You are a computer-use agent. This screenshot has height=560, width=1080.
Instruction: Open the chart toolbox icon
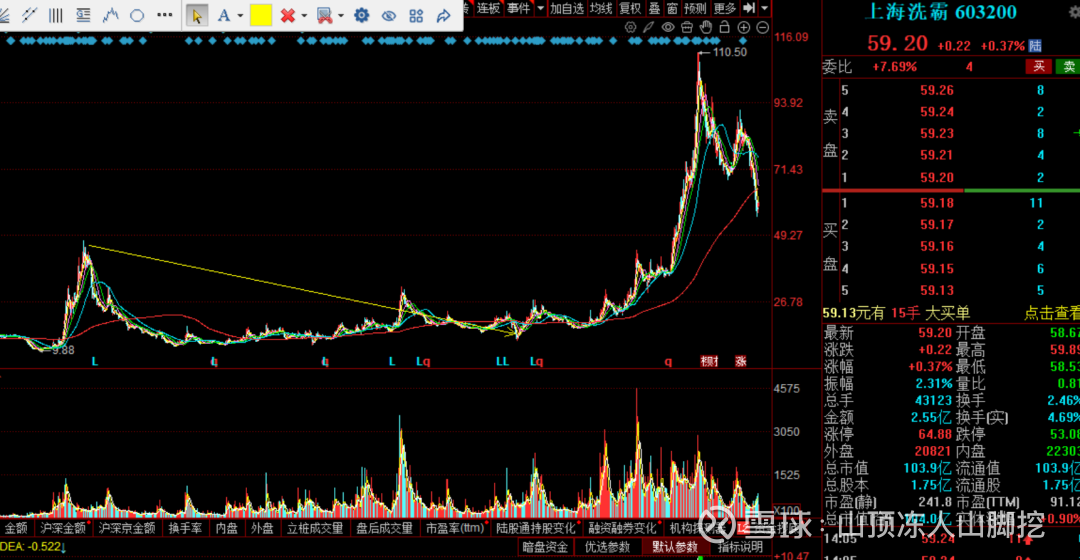(x=687, y=28)
